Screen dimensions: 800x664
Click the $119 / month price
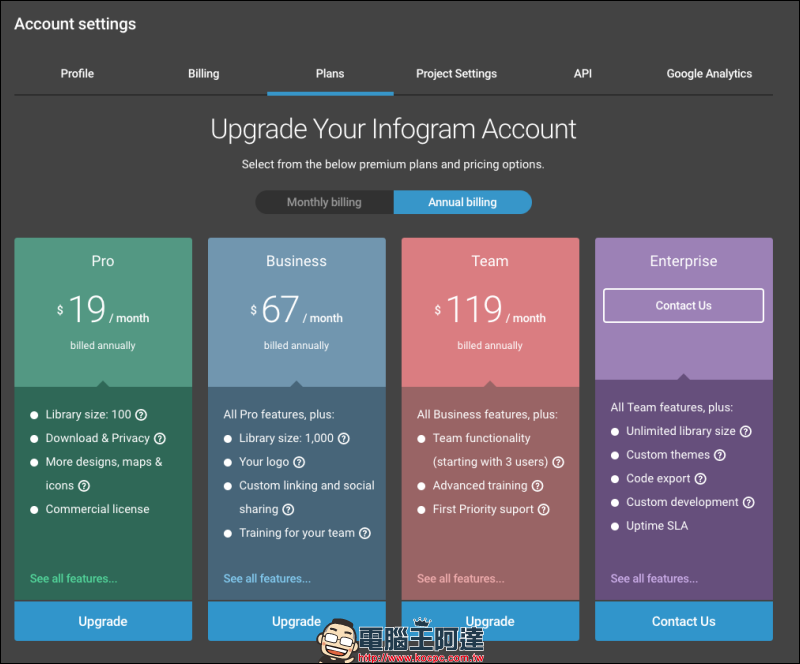pyautogui.click(x=490, y=310)
